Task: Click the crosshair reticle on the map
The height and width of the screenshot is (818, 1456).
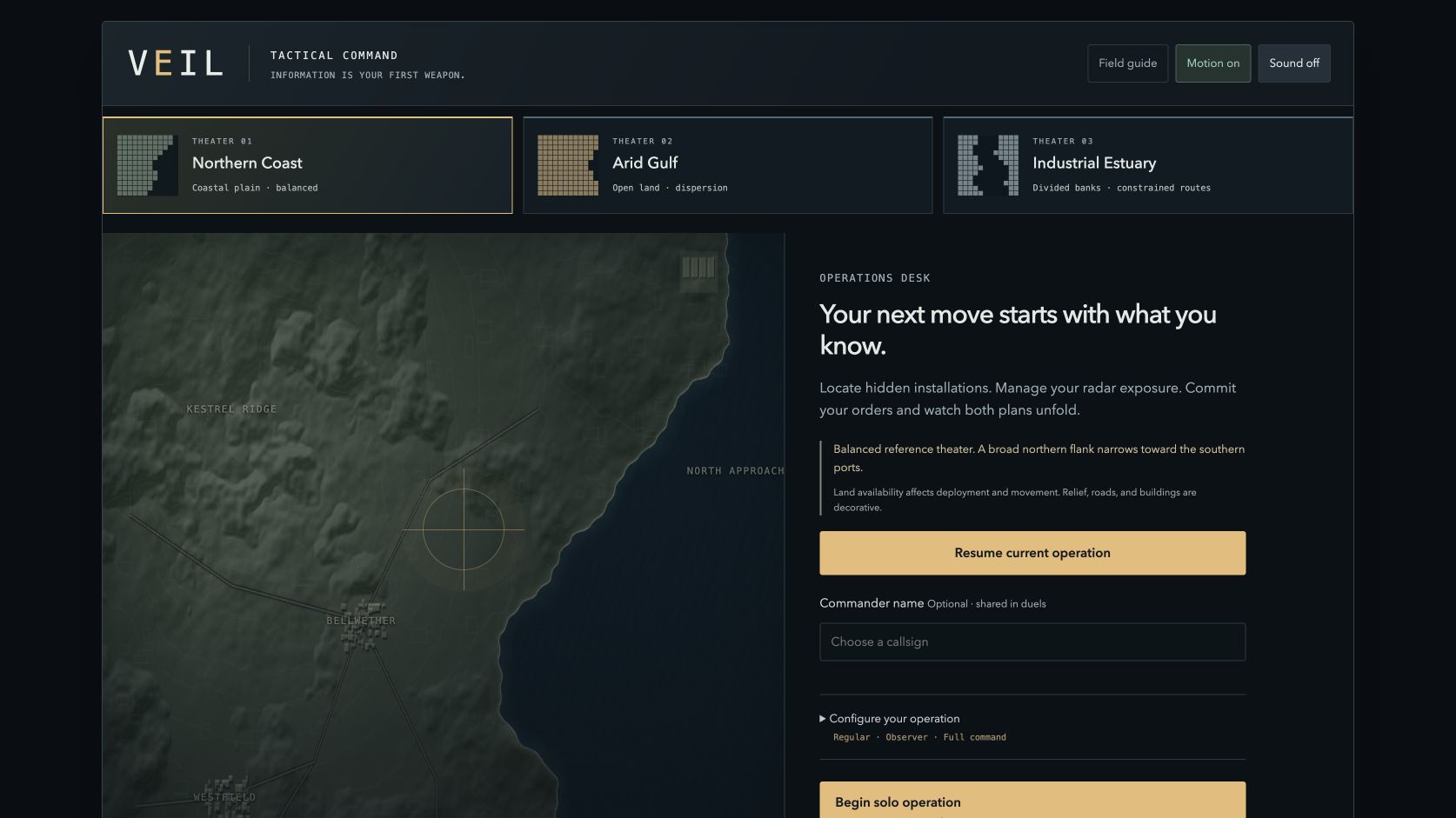Action: 464,529
